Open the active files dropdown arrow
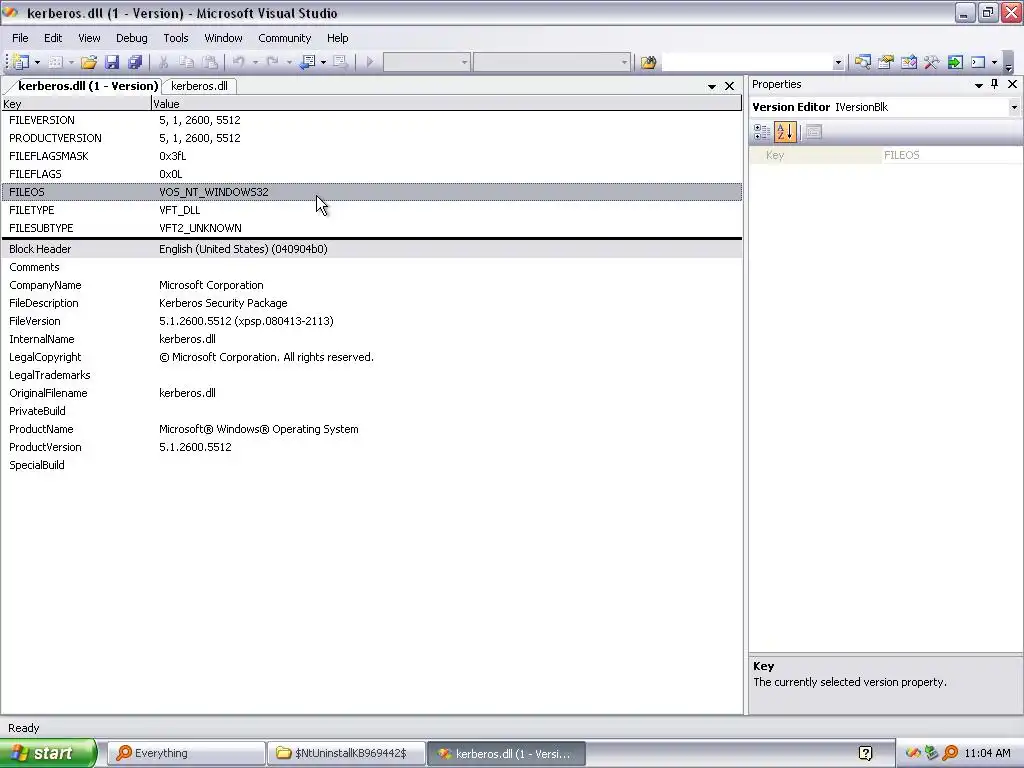The image size is (1024, 768). pos(712,86)
